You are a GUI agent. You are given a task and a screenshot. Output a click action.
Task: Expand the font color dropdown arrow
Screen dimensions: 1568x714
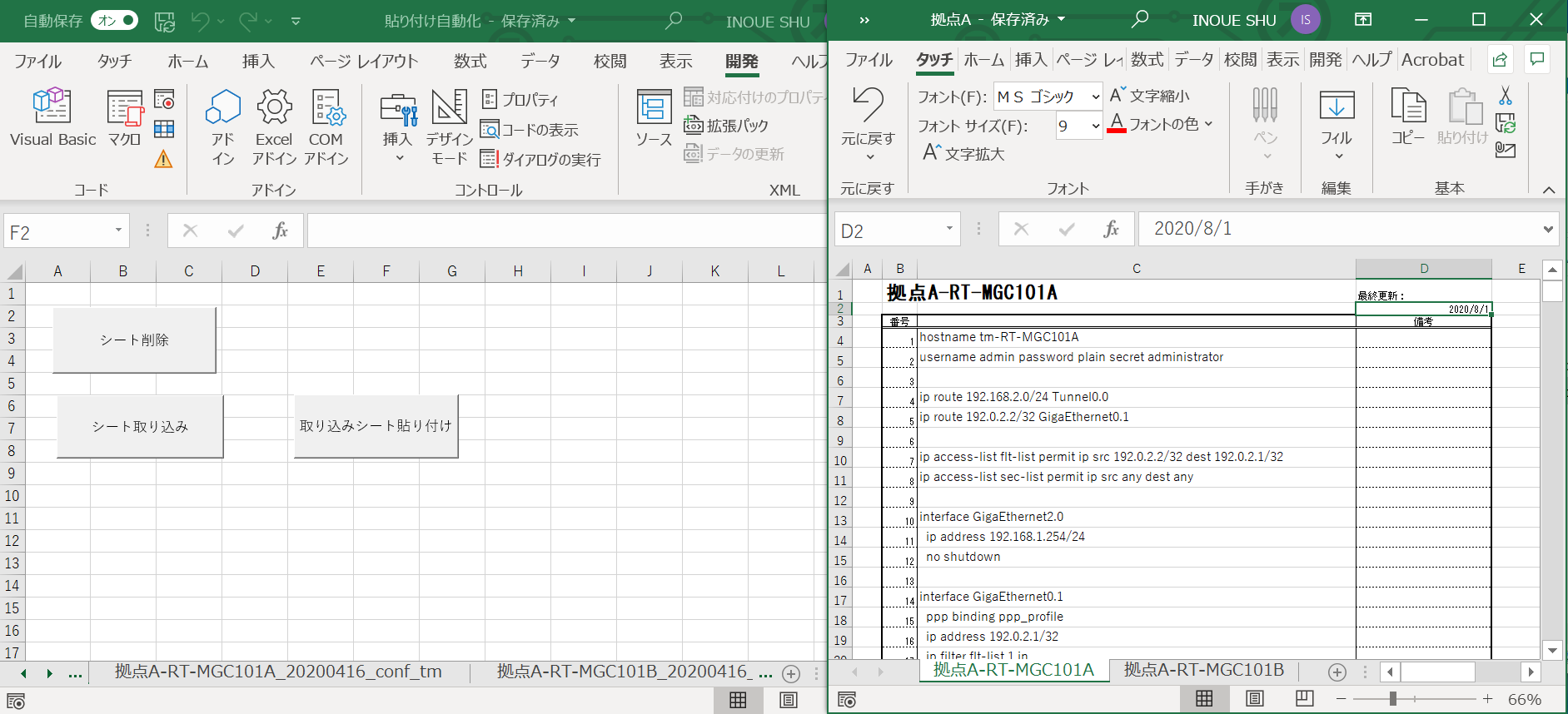click(1208, 124)
